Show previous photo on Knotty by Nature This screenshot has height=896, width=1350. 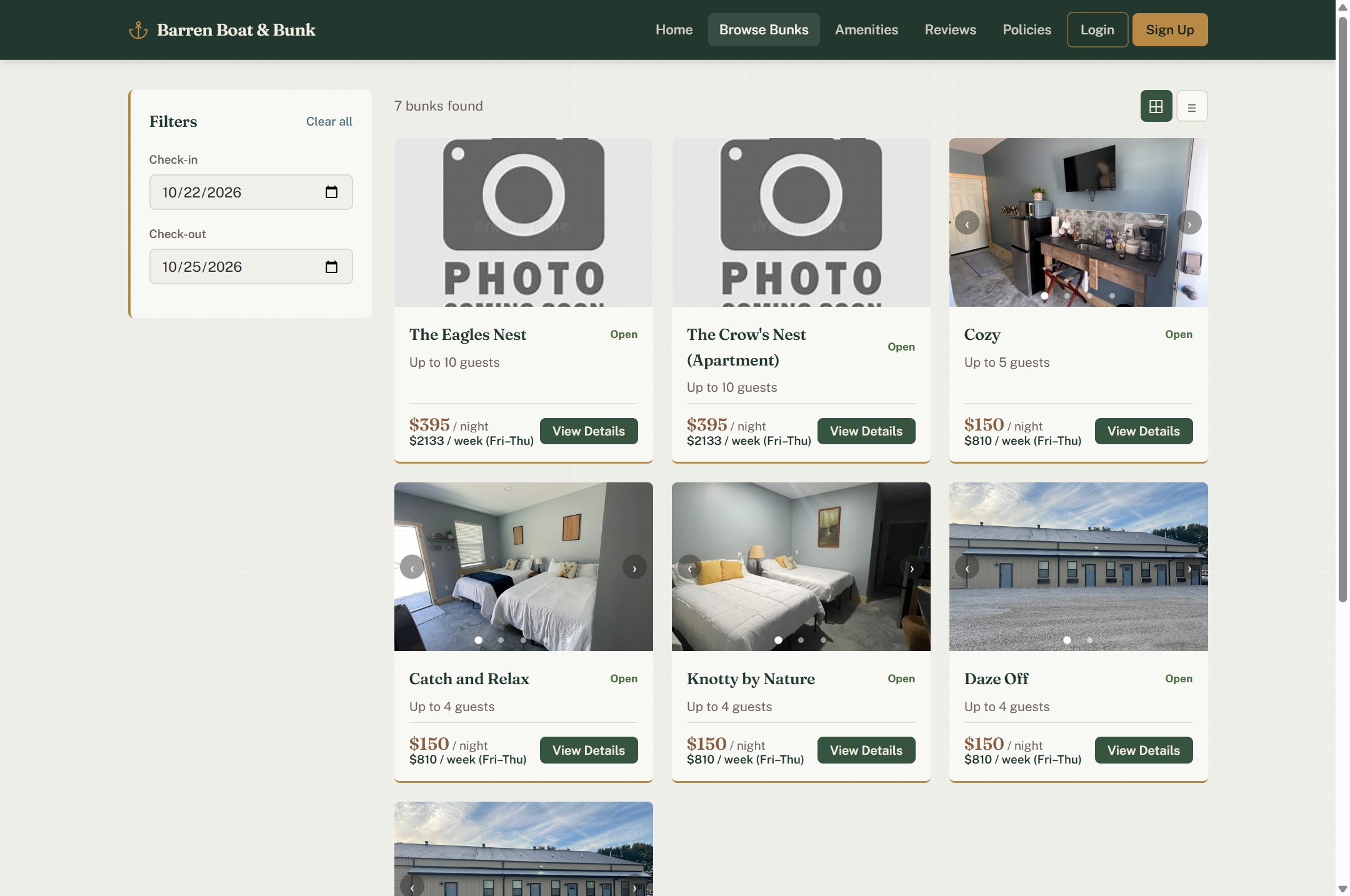click(x=689, y=567)
